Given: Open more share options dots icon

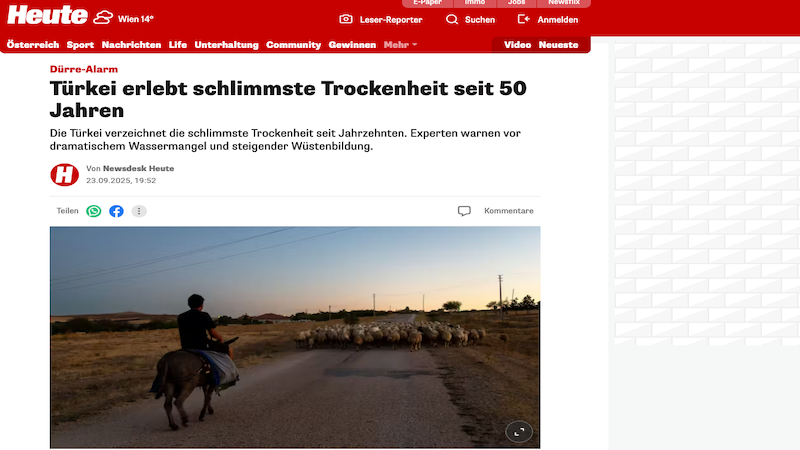Looking at the screenshot, I should (139, 211).
